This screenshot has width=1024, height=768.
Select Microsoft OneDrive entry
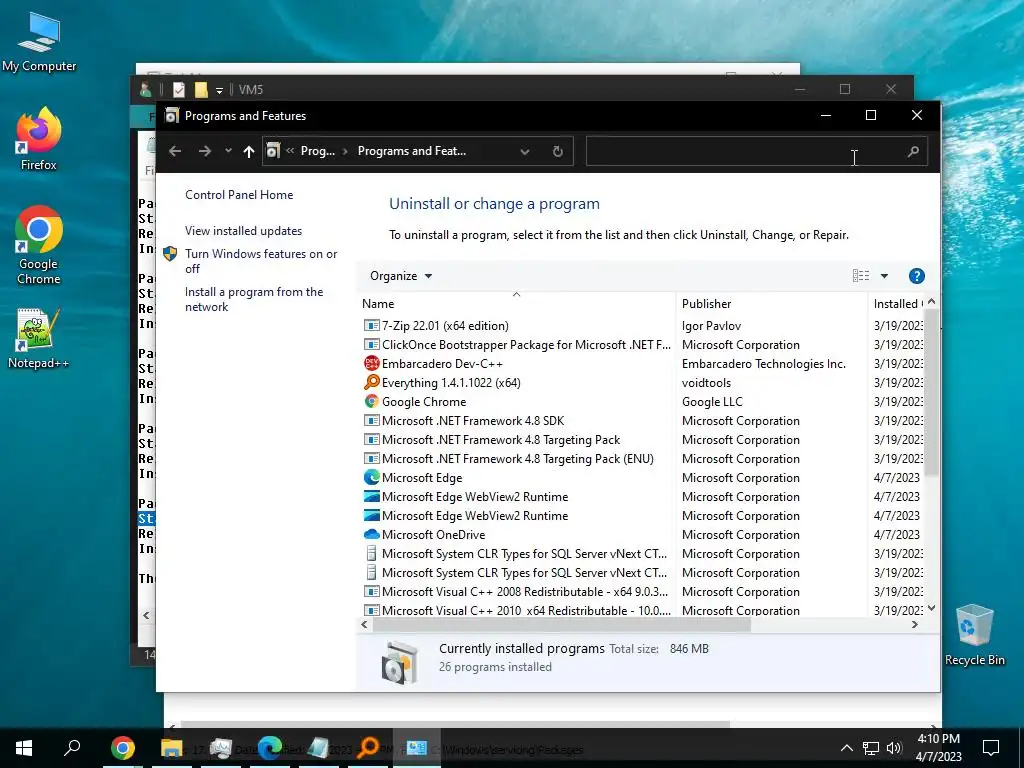click(x=434, y=534)
